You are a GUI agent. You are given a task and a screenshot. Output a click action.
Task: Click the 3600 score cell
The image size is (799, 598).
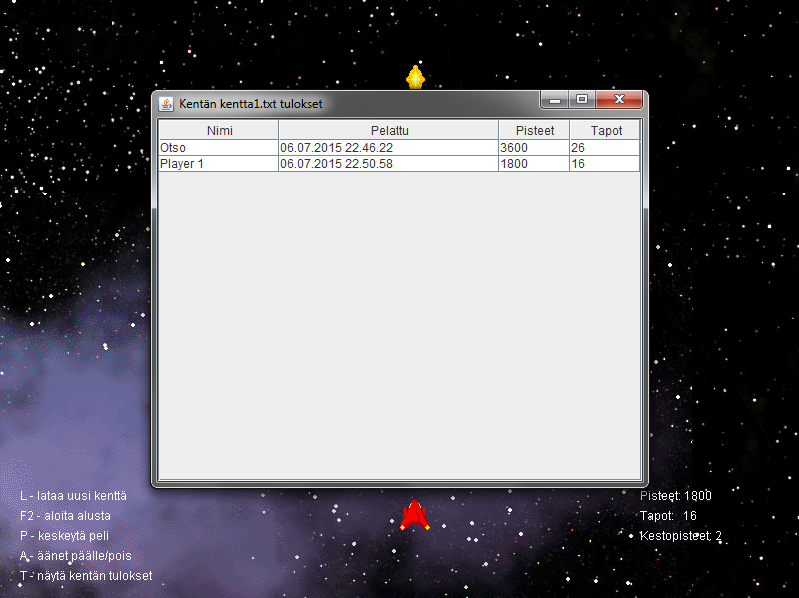coord(534,148)
